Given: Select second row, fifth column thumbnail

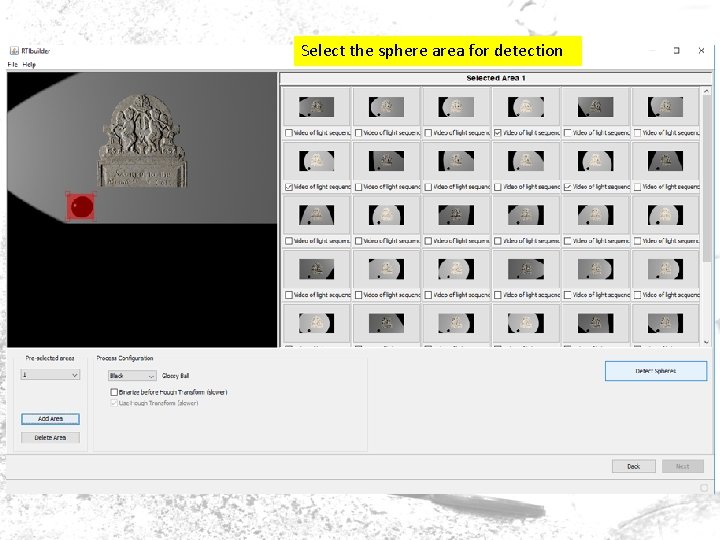Looking at the screenshot, I should pyautogui.click(x=596, y=161).
